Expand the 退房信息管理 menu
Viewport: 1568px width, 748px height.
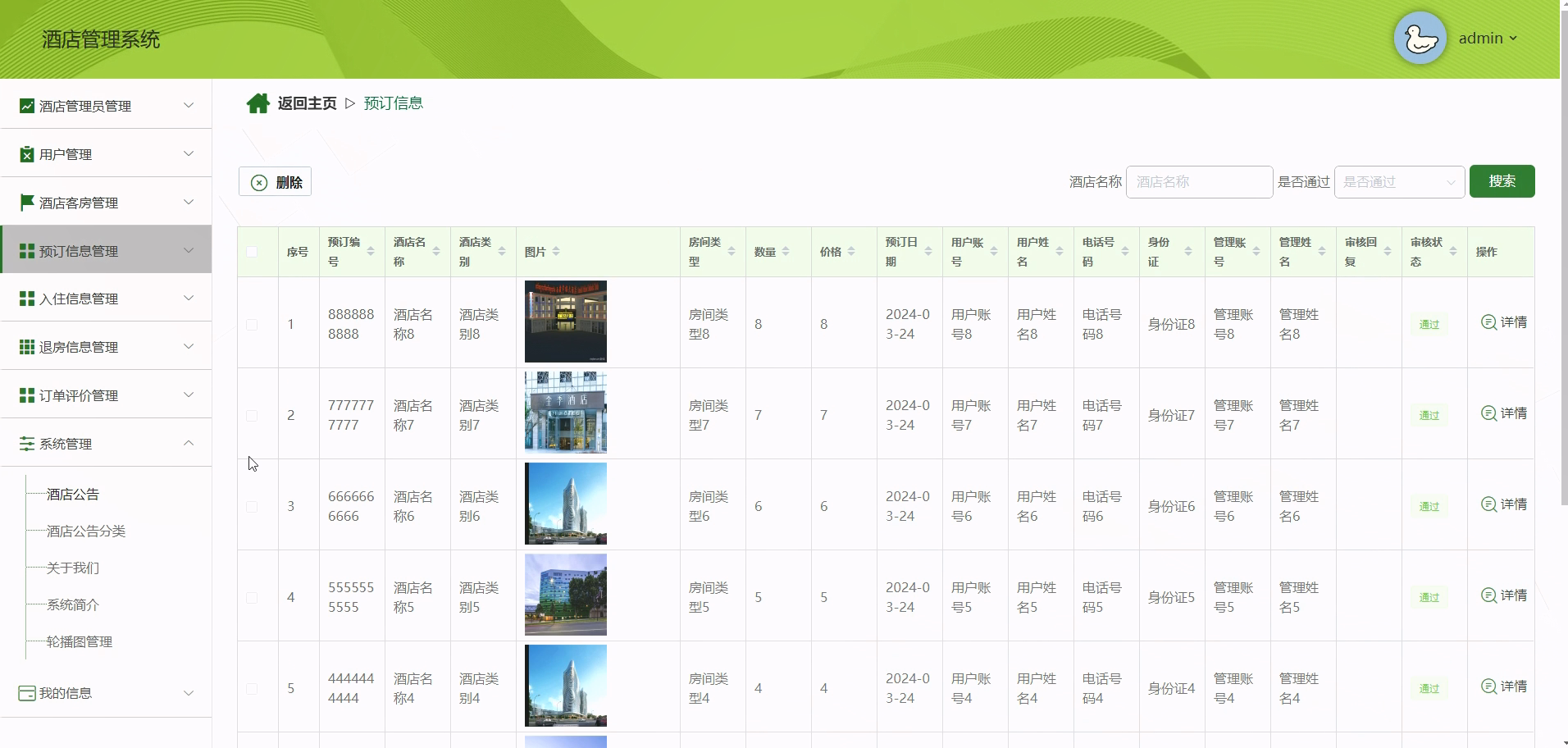(x=106, y=347)
